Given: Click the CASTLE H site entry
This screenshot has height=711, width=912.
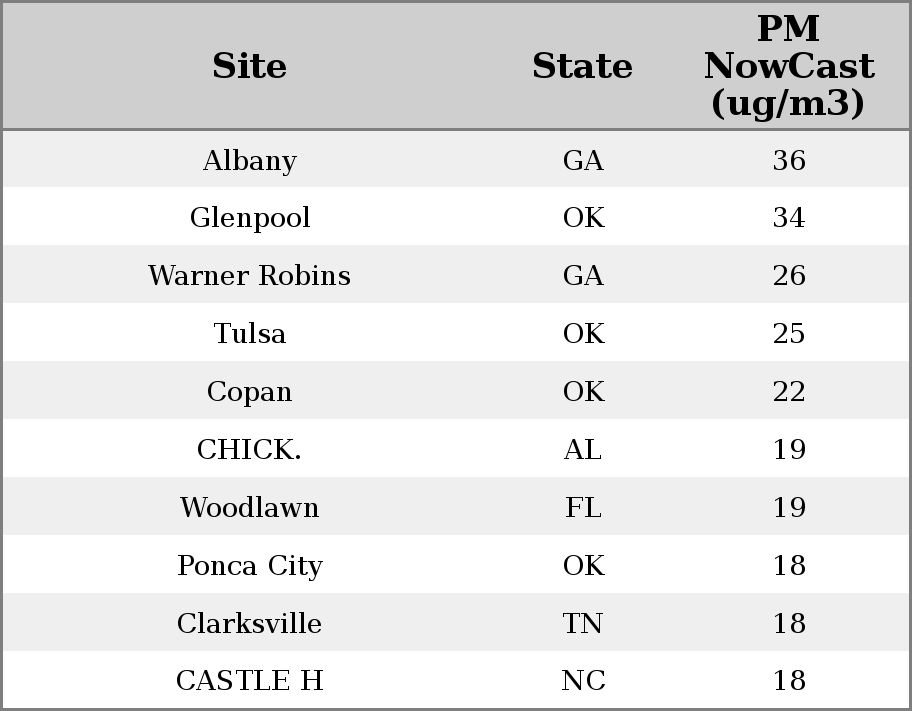Looking at the screenshot, I should (249, 681).
